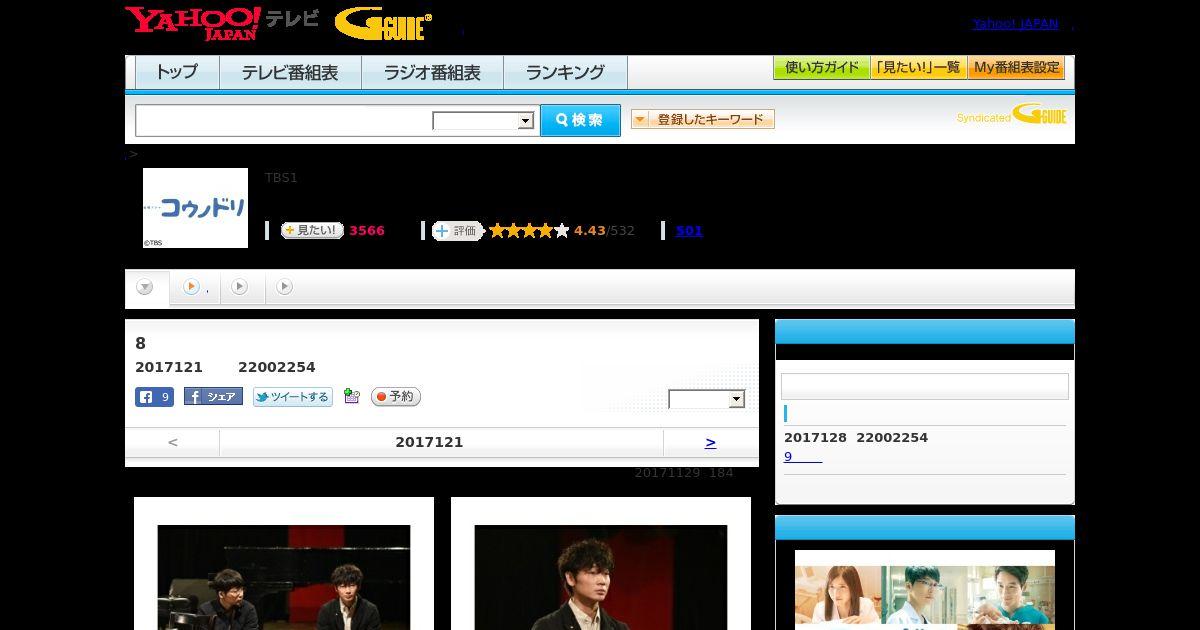1200x630 pixels.
Task: Open right photo of man in suit
Action: tap(601, 577)
